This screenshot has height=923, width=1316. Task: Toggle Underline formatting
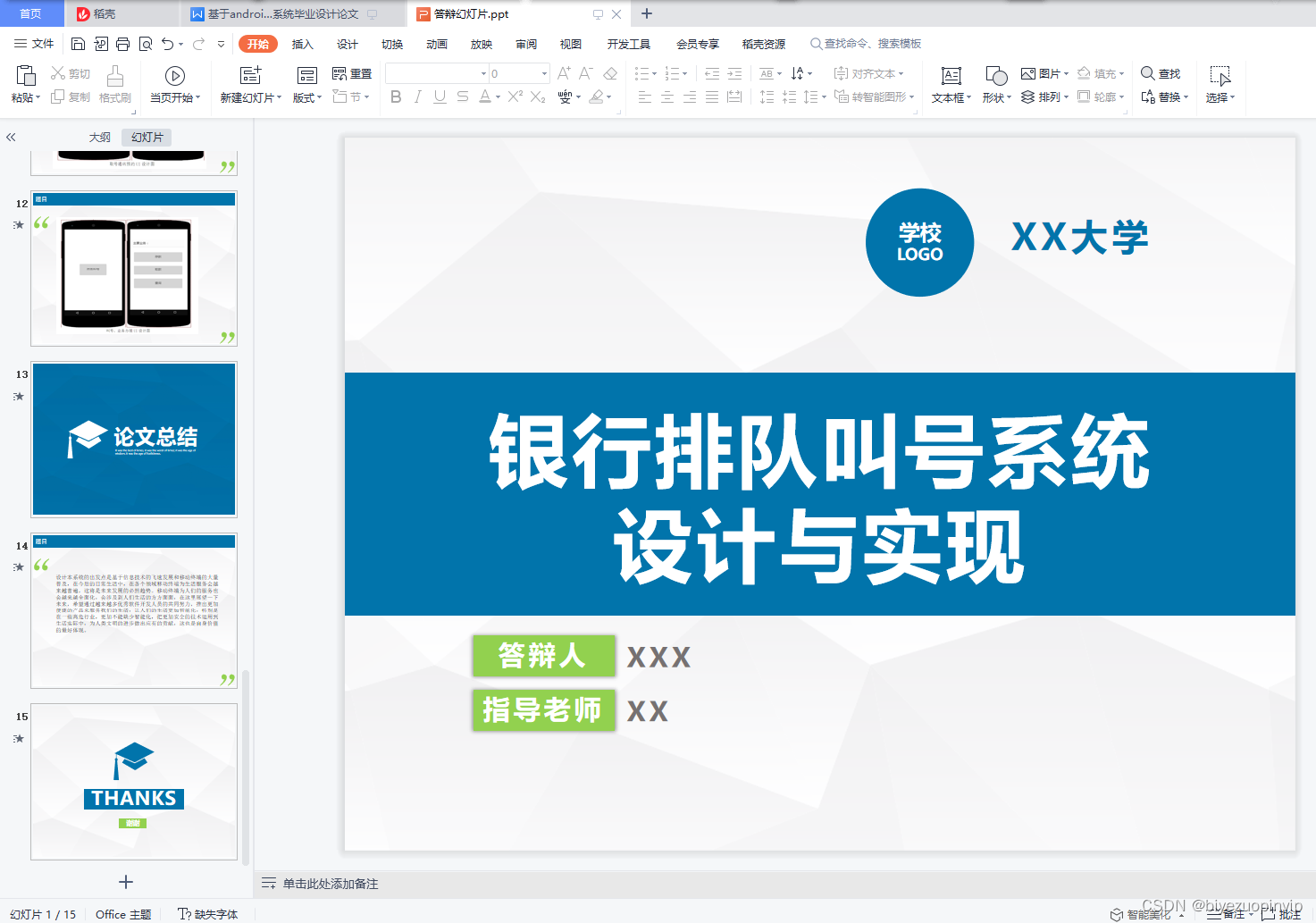point(440,96)
